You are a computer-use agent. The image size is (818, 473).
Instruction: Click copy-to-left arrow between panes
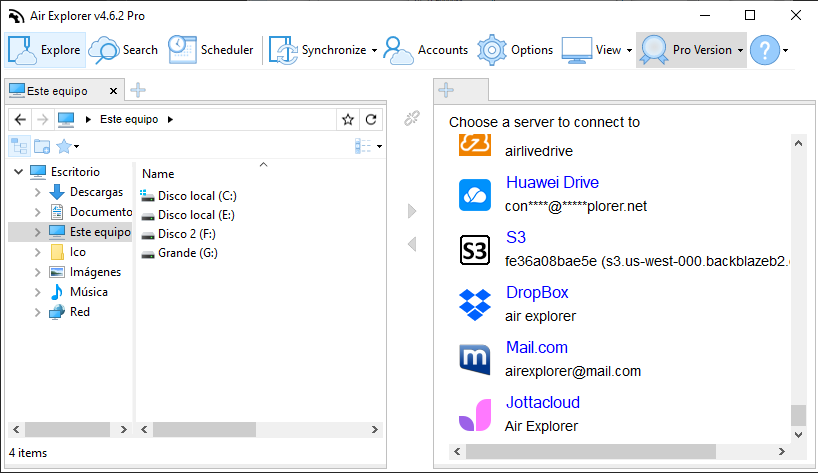[x=412, y=244]
